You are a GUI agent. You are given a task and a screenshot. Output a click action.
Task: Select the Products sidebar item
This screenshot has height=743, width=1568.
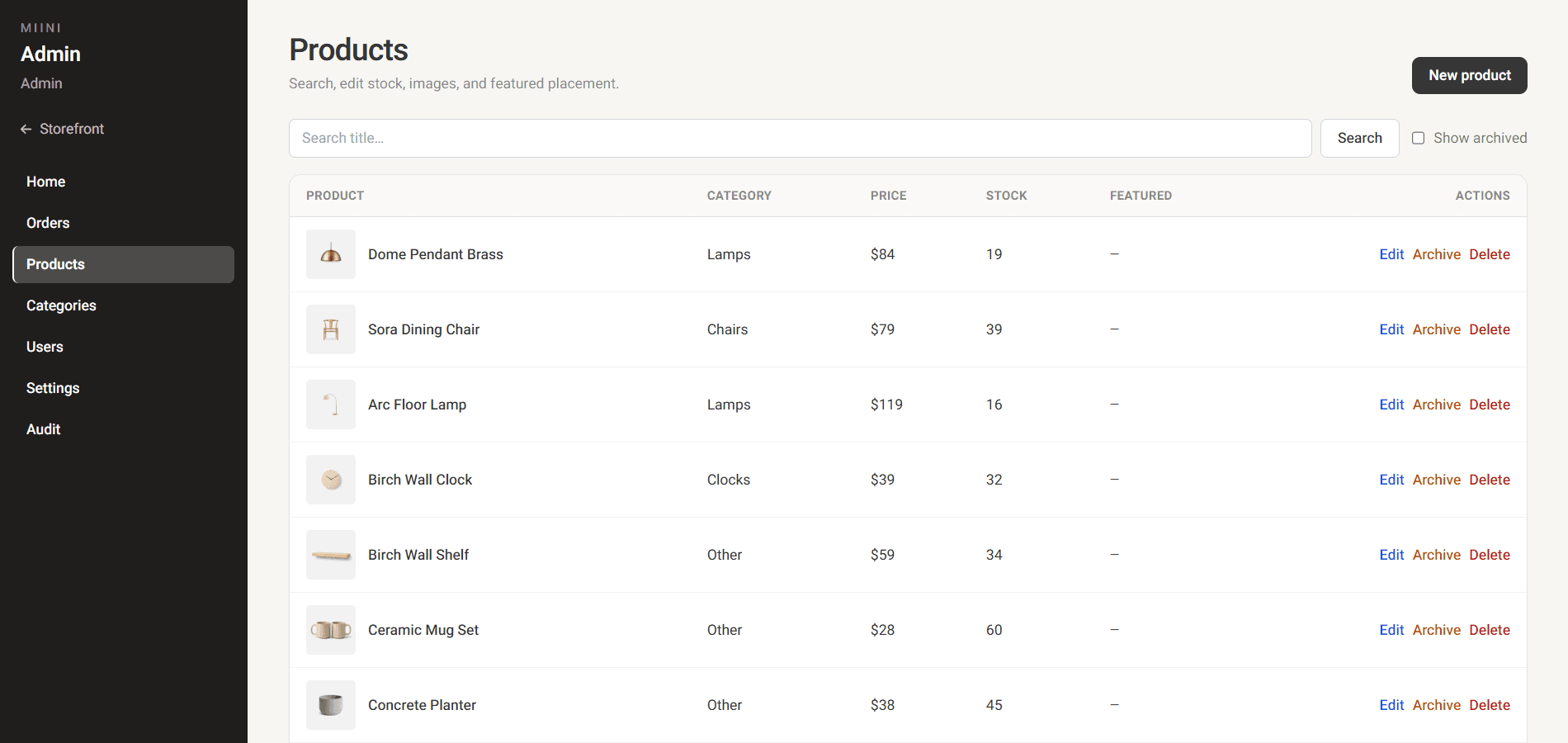coord(124,264)
